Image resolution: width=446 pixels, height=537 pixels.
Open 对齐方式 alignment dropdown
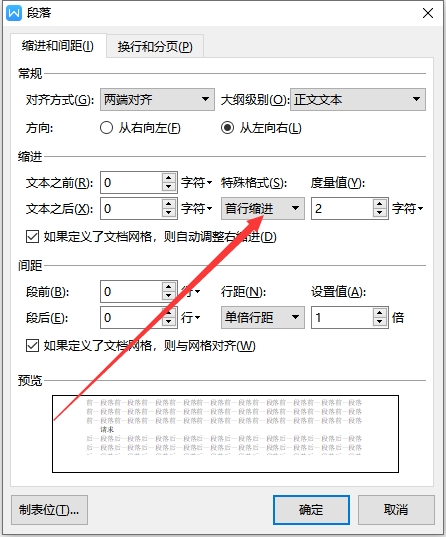pyautogui.click(x=157, y=100)
